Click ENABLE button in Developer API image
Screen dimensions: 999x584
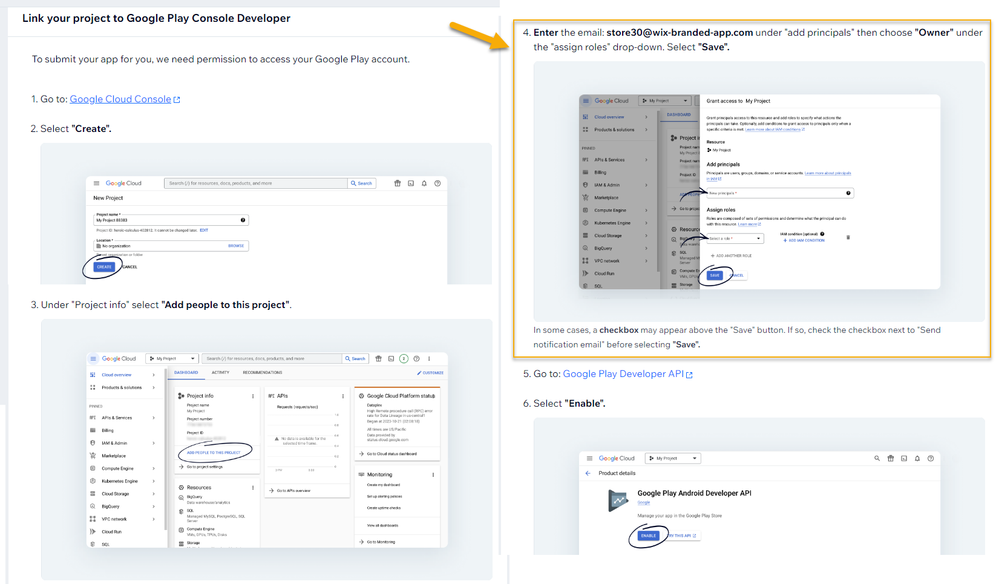pyautogui.click(x=649, y=536)
